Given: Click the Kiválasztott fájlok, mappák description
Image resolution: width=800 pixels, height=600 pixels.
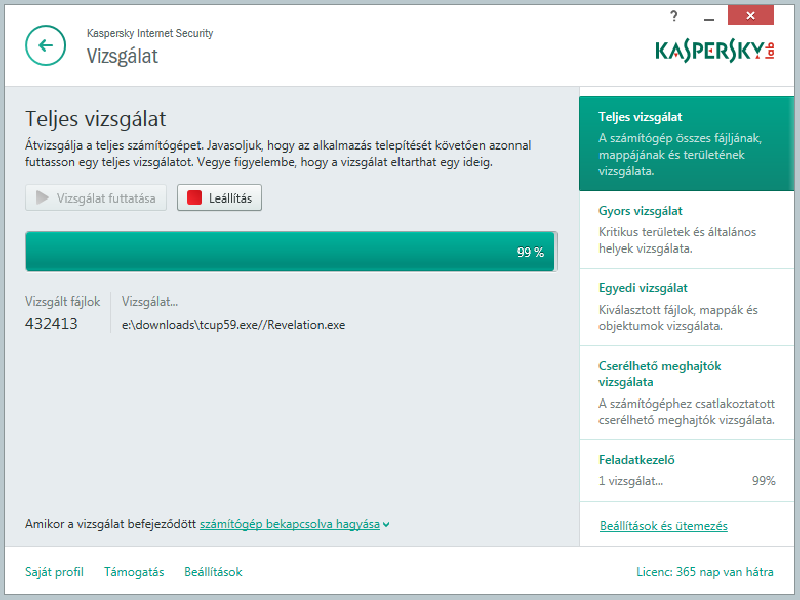Looking at the screenshot, I should [678, 318].
